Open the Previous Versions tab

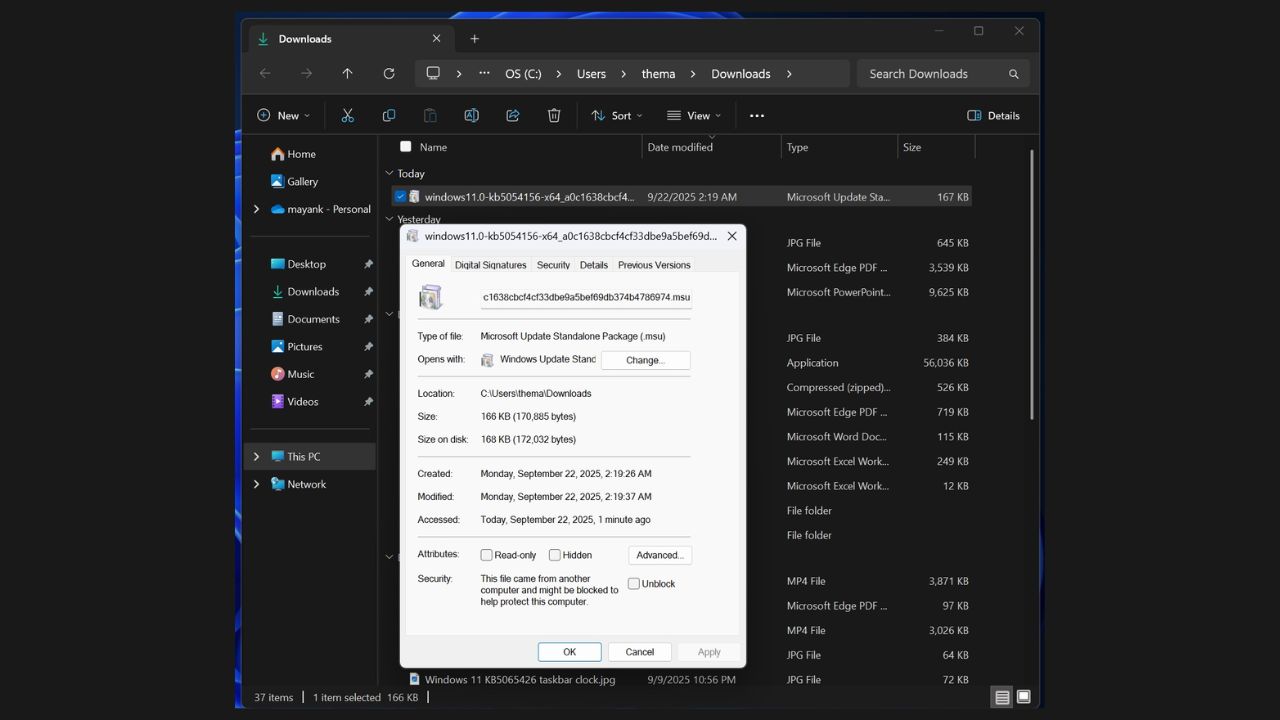654,264
